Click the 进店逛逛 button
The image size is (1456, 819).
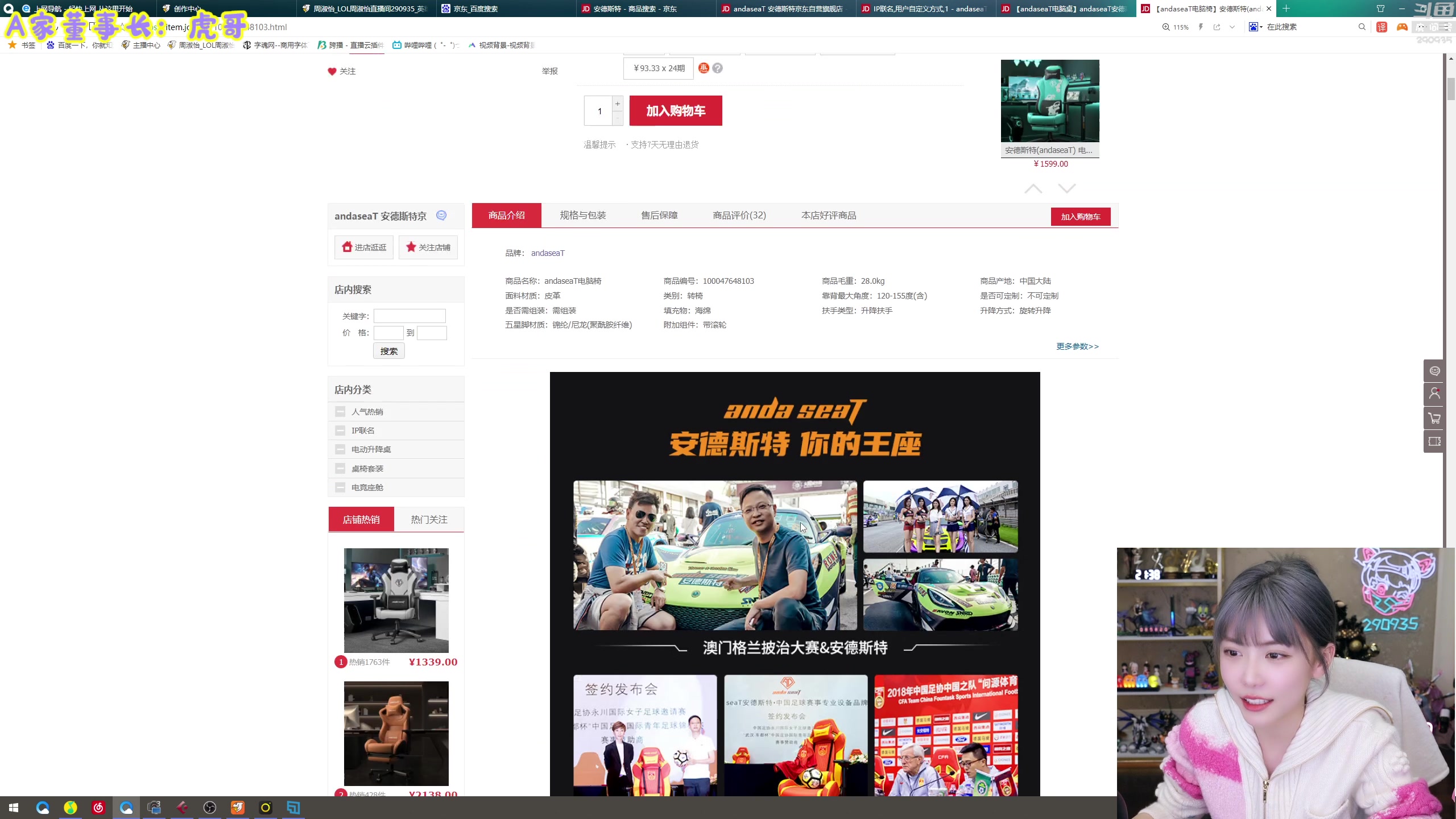(364, 247)
